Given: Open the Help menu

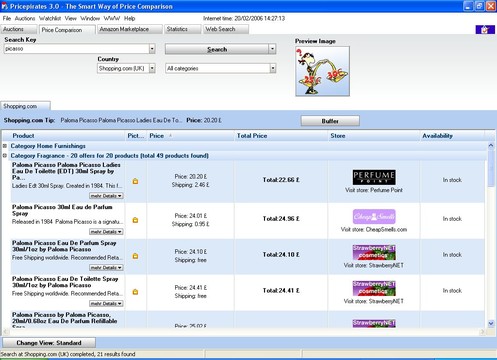Looking at the screenshot, I should pos(129,18).
